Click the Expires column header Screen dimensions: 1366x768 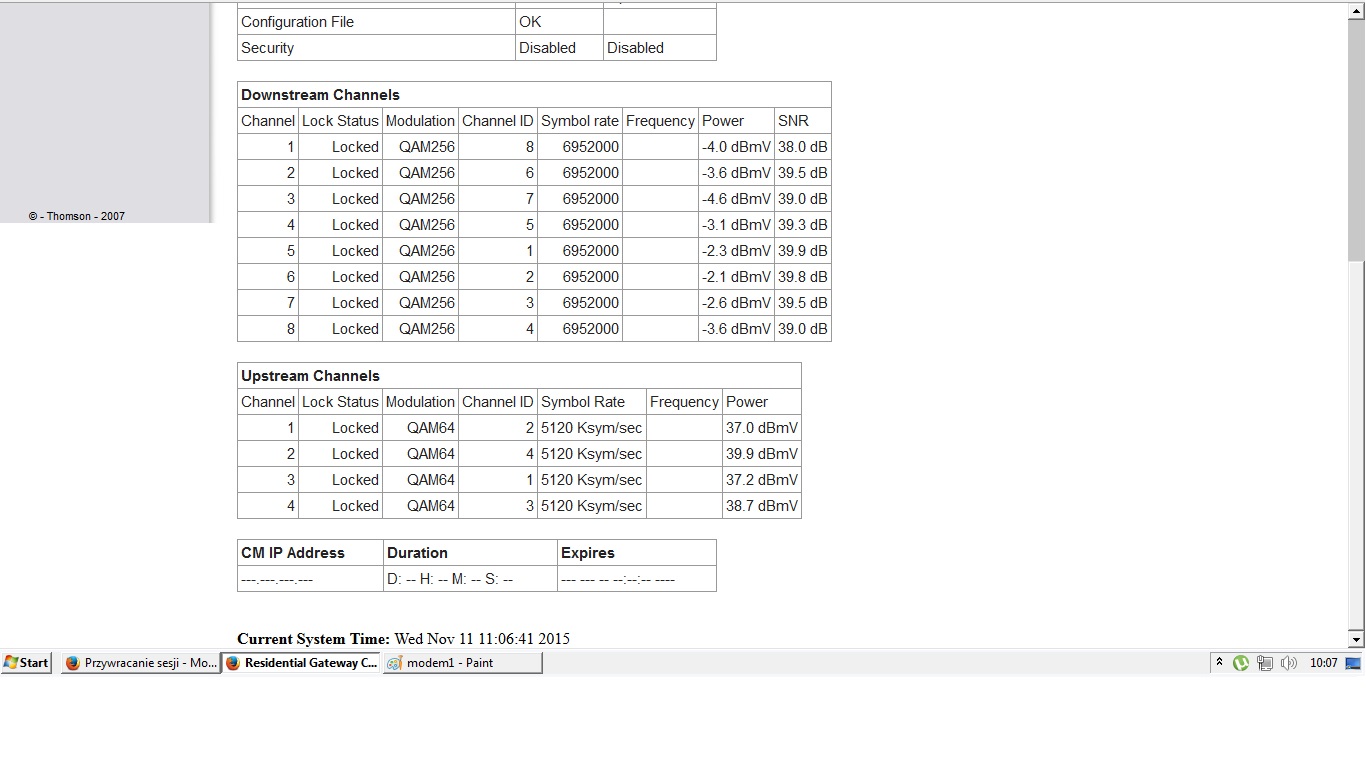588,553
